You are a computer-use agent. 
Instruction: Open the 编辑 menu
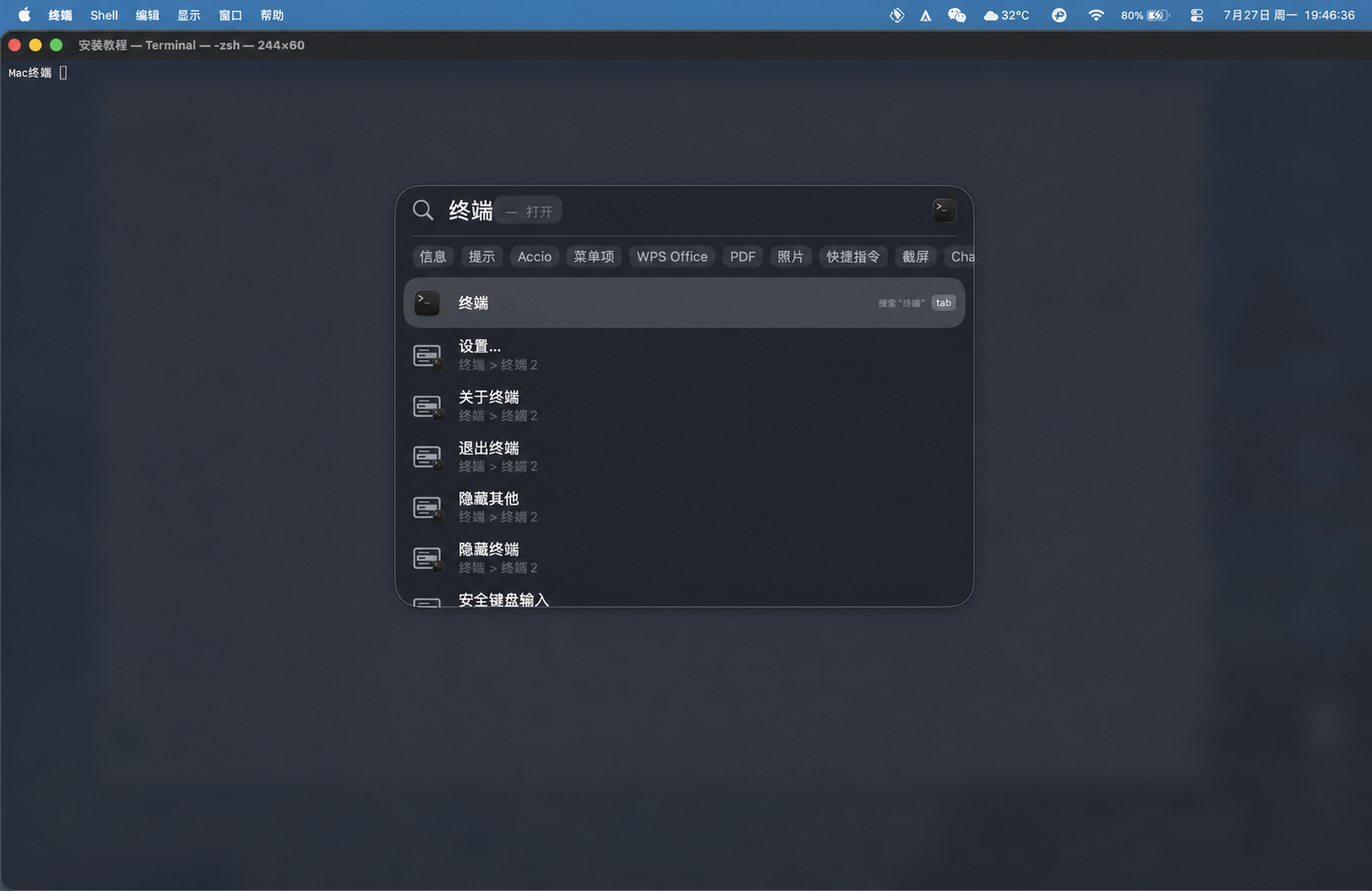point(147,15)
